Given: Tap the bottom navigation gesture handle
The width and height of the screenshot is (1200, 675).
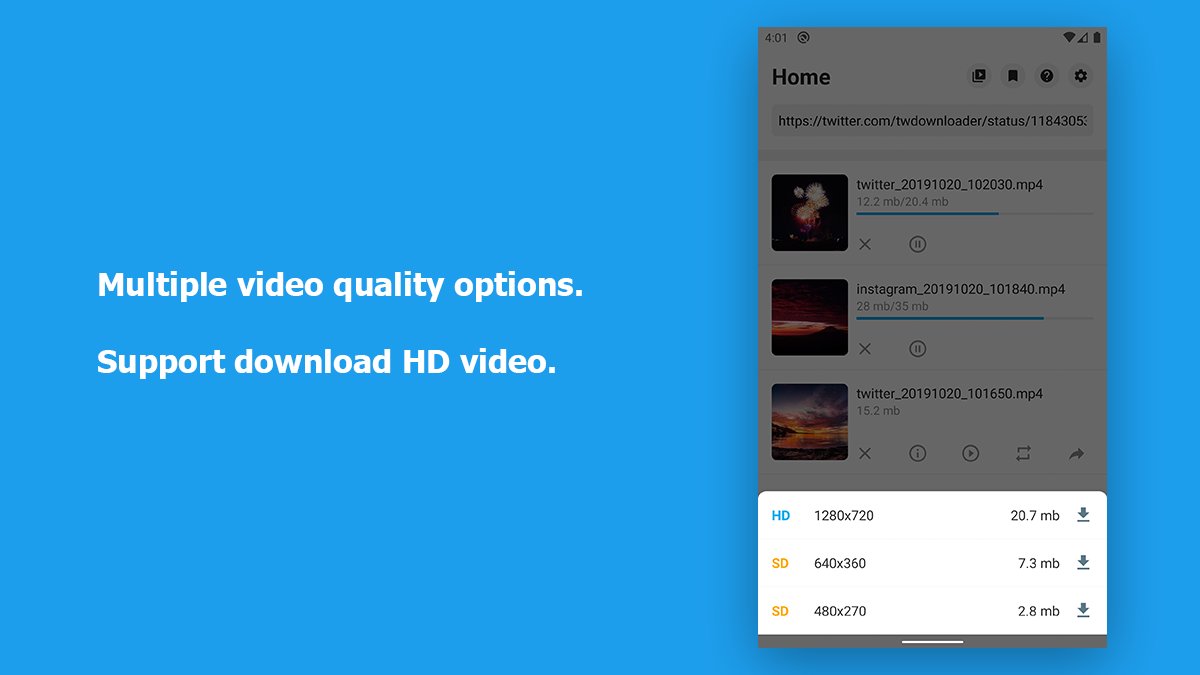Looking at the screenshot, I should click(932, 642).
